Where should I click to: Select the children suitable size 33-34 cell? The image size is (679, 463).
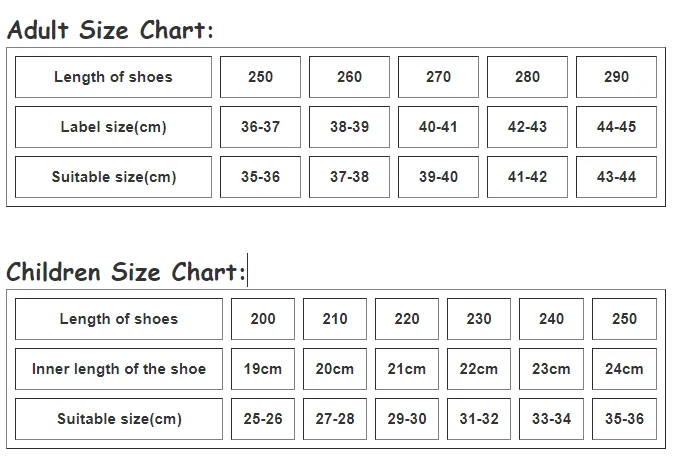click(x=552, y=419)
